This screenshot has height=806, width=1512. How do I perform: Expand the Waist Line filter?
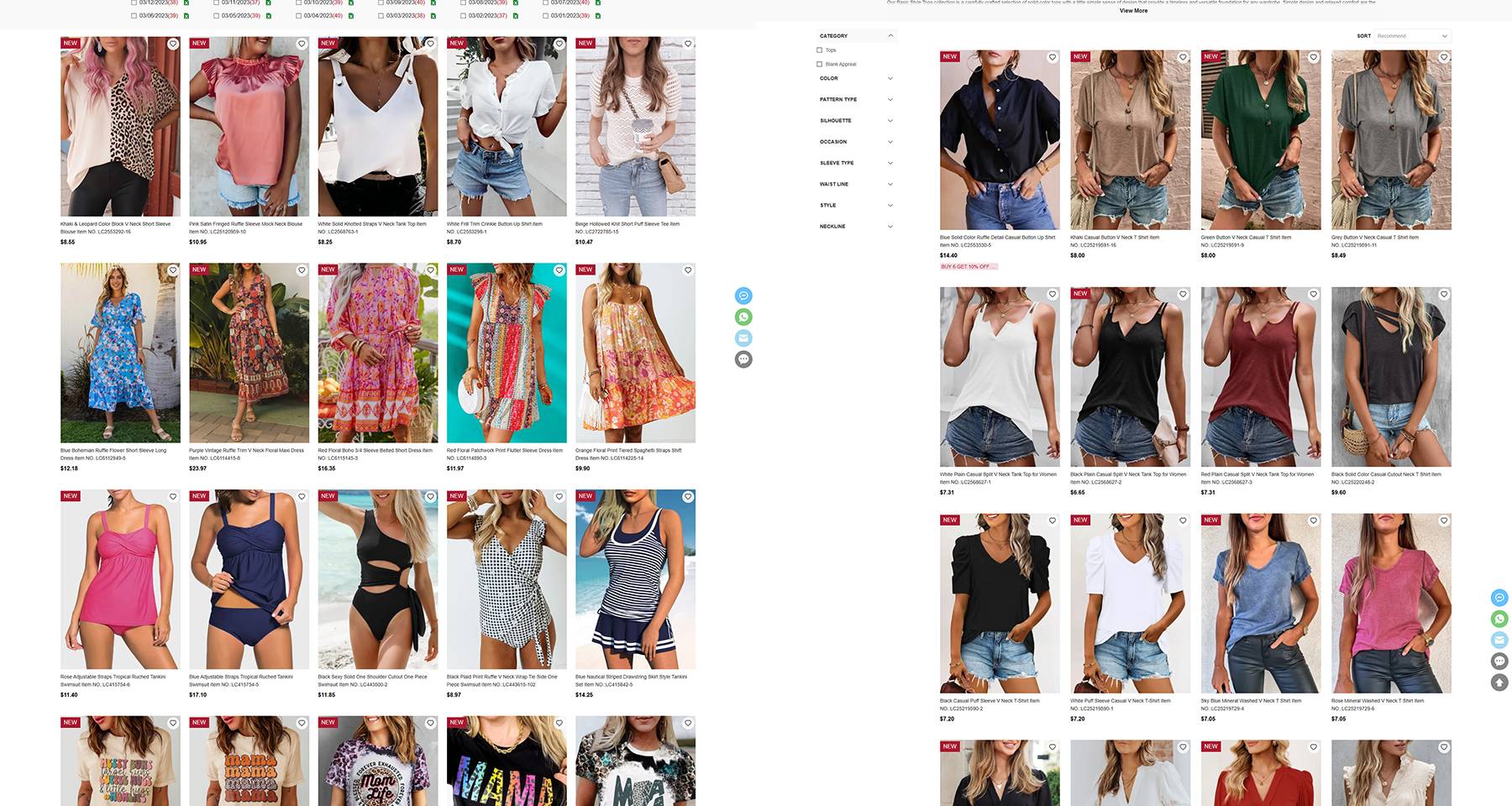pos(890,184)
